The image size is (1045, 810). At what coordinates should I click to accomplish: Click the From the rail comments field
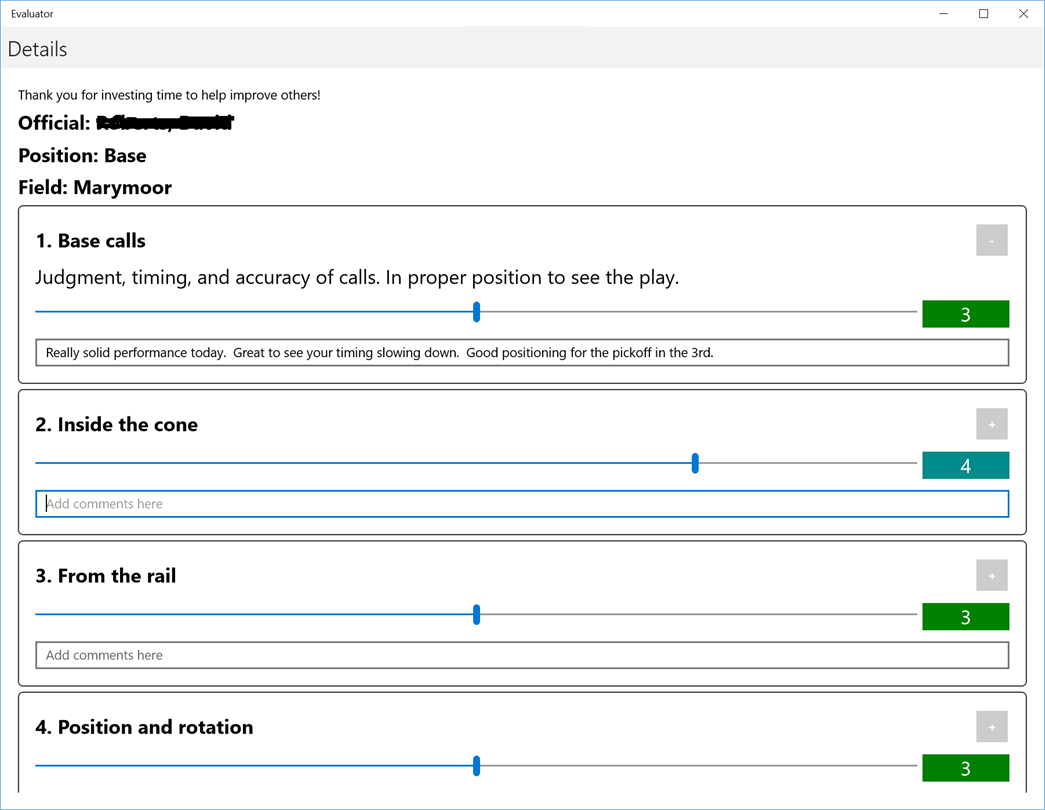[522, 655]
